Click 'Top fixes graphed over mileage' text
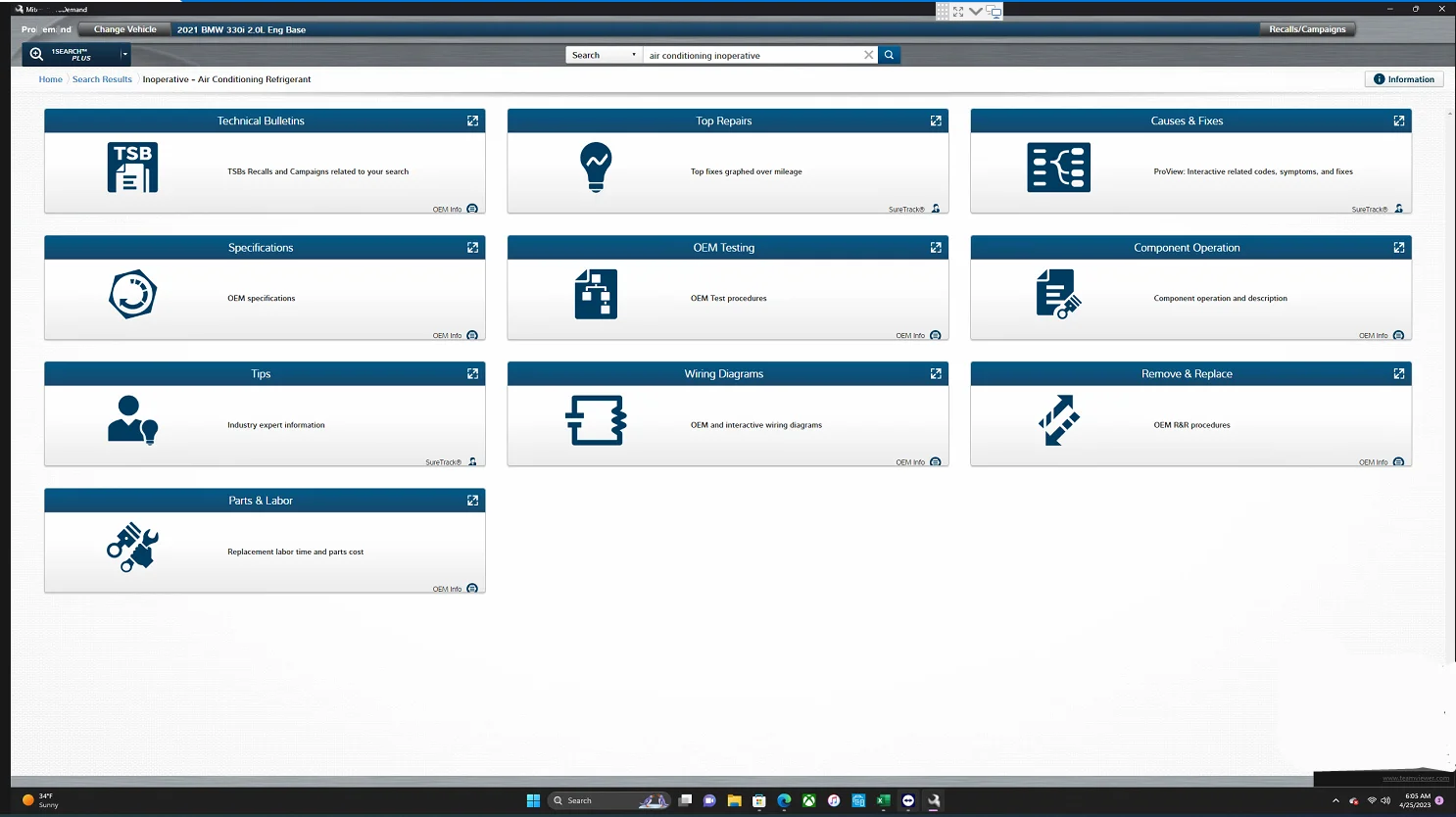 (747, 171)
